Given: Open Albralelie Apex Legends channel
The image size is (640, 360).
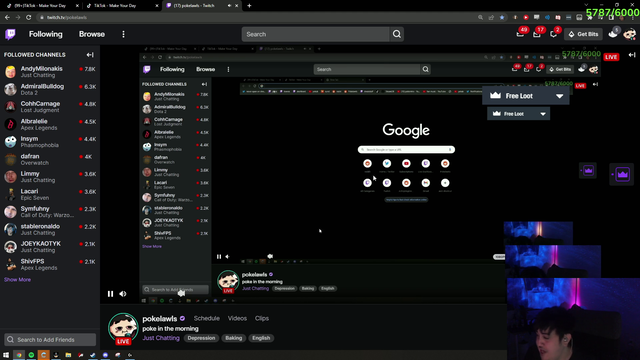Looking at the screenshot, I should point(50,124).
